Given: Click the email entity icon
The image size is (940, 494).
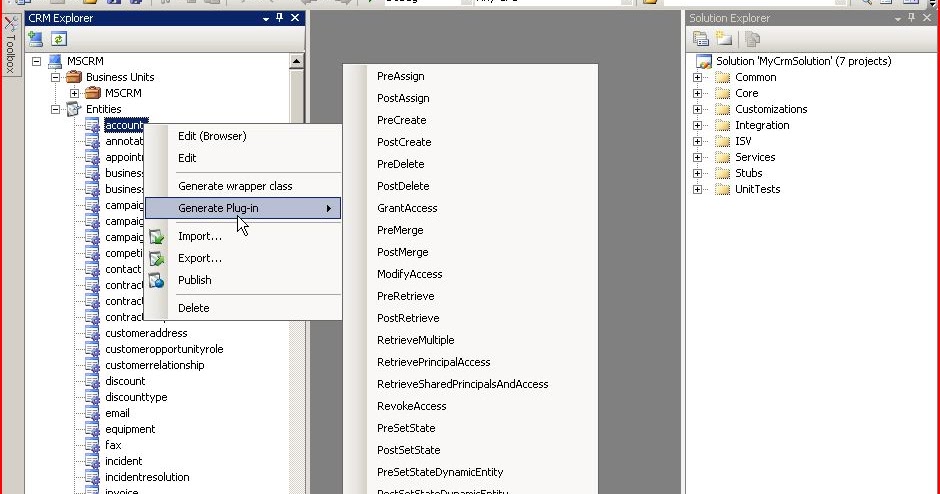Looking at the screenshot, I should click(92, 413).
